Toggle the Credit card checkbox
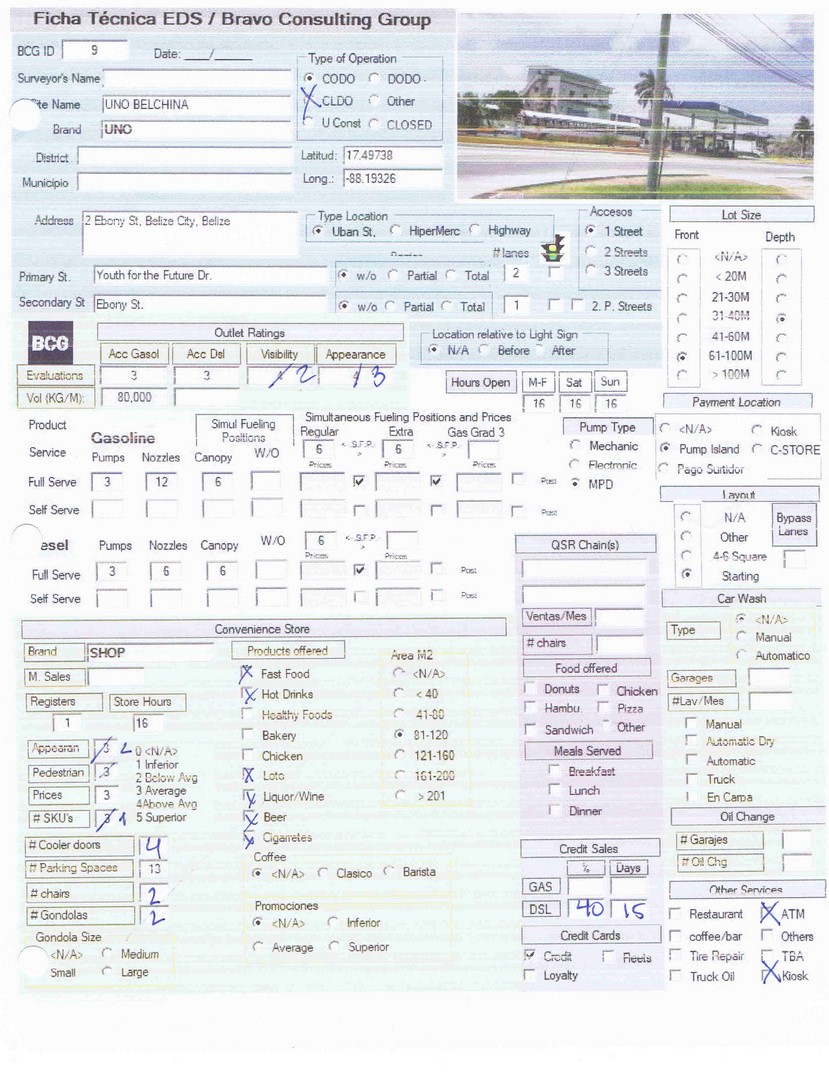The width and height of the screenshot is (829, 1080). [x=529, y=955]
